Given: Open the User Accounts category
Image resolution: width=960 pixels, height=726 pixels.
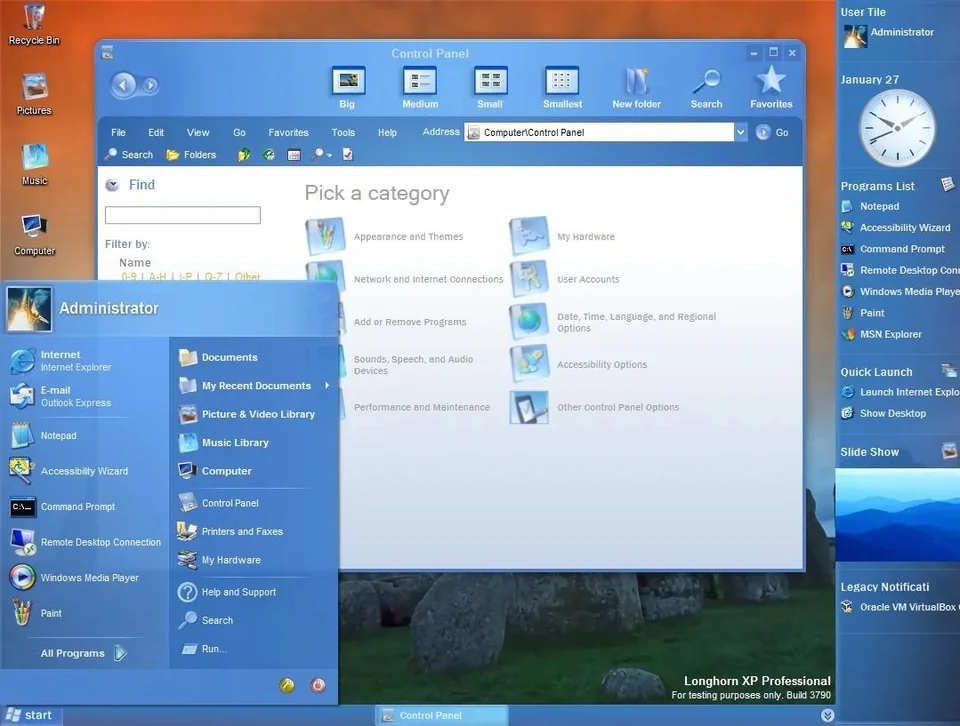Looking at the screenshot, I should (564, 279).
